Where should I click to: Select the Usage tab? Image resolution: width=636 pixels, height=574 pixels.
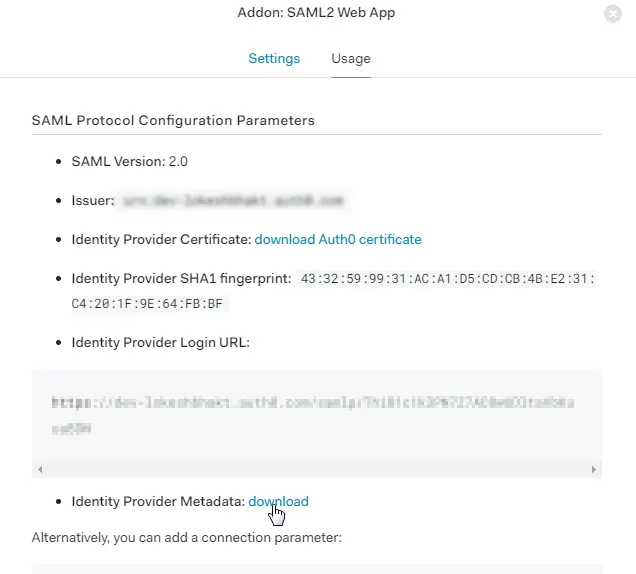[x=351, y=58]
